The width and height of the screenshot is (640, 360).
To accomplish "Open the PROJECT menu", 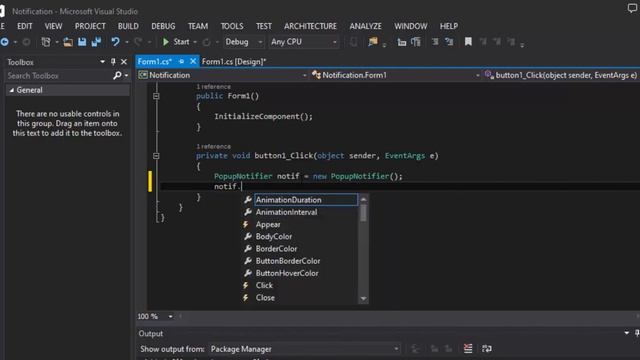I will pyautogui.click(x=90, y=26).
